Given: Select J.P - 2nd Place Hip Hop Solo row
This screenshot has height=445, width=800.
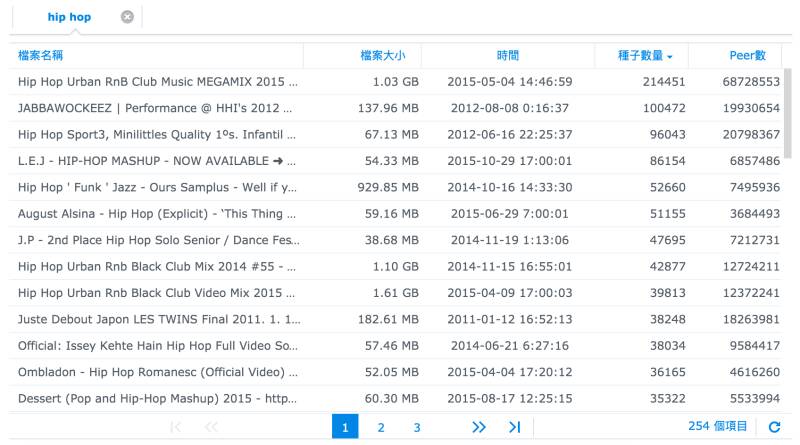Looking at the screenshot, I should pyautogui.click(x=395, y=240).
